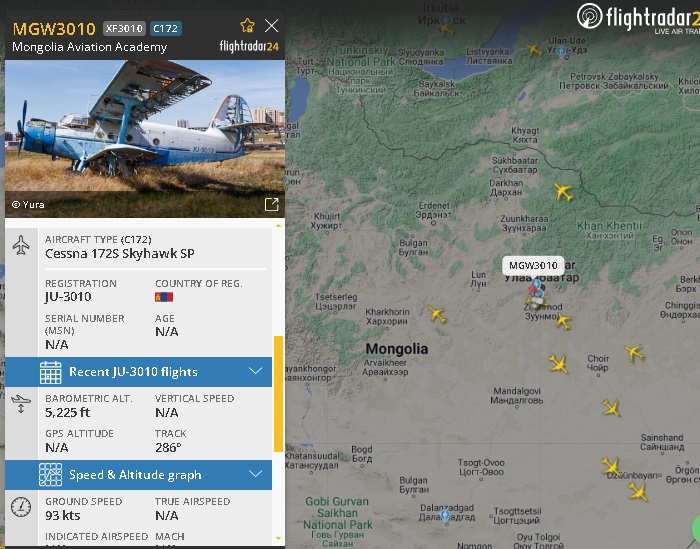Click the Recent flights calendar icon
Screen dimensions: 700x549
50,372
